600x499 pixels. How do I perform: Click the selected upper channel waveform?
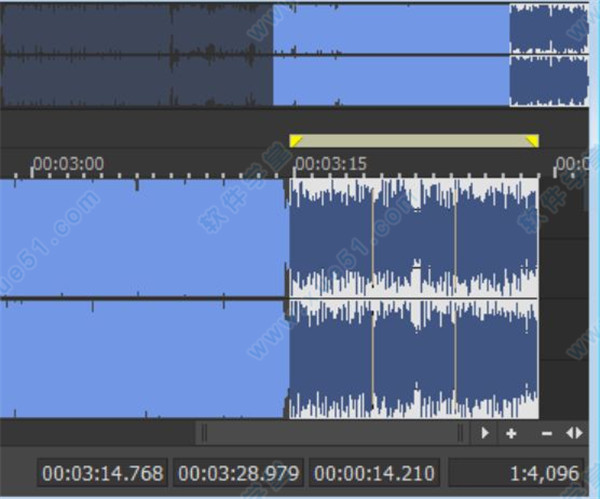pos(413,237)
